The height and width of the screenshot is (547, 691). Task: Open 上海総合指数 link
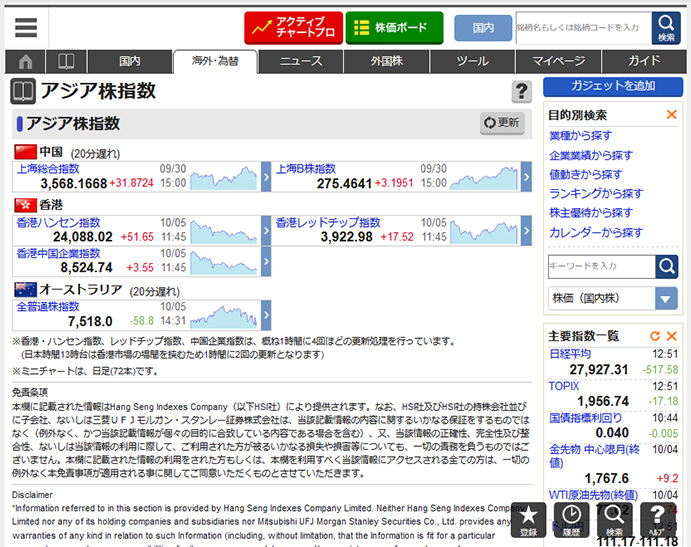[48, 169]
